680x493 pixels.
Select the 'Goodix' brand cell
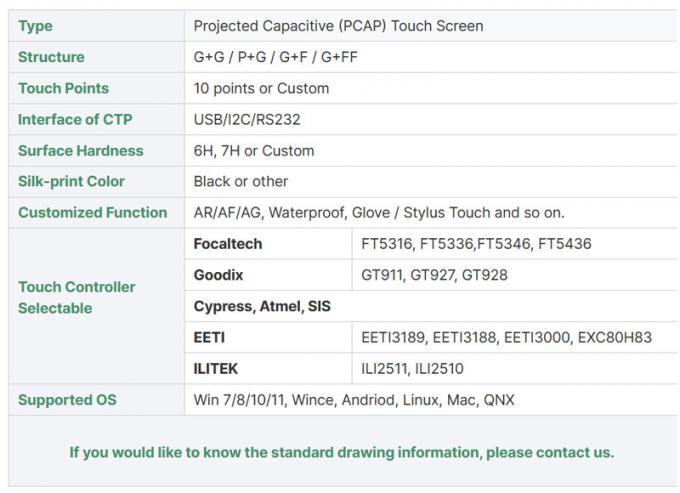(x=218, y=275)
